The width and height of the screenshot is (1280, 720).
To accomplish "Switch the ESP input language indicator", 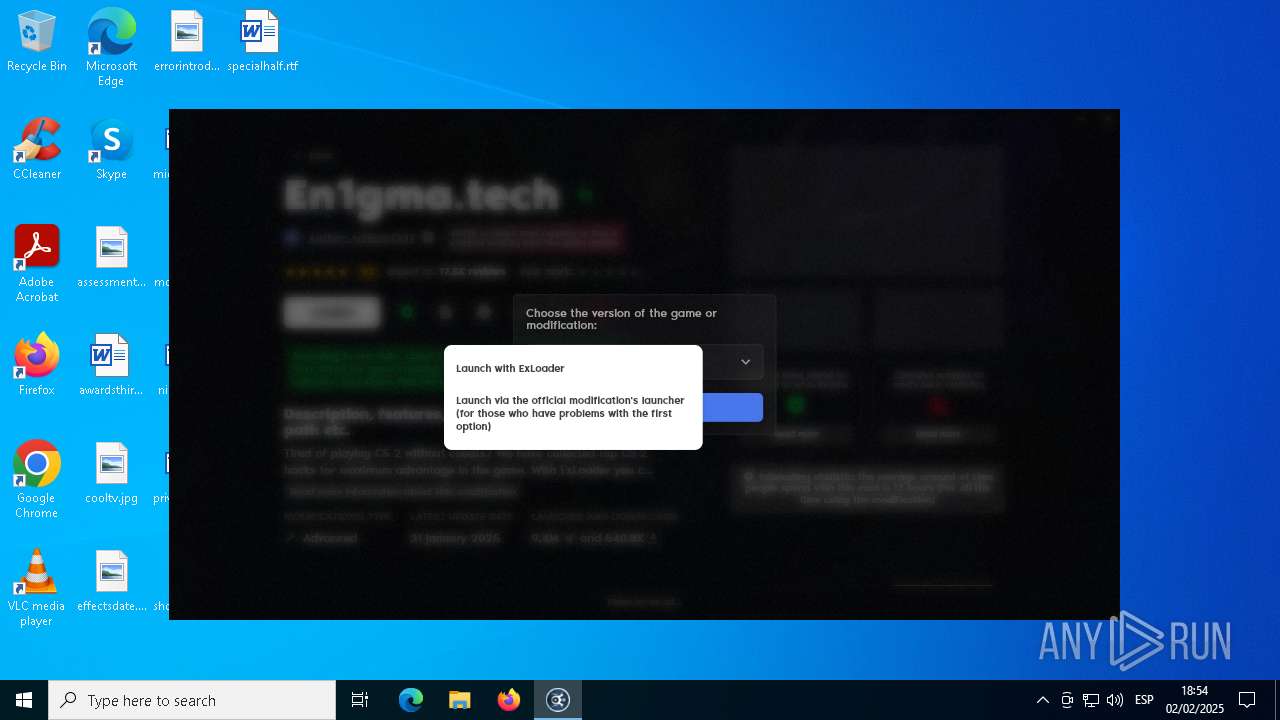I will (x=1144, y=700).
